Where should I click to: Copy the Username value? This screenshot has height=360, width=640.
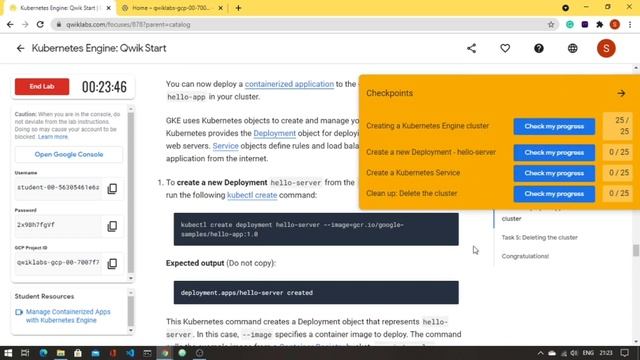112,189
